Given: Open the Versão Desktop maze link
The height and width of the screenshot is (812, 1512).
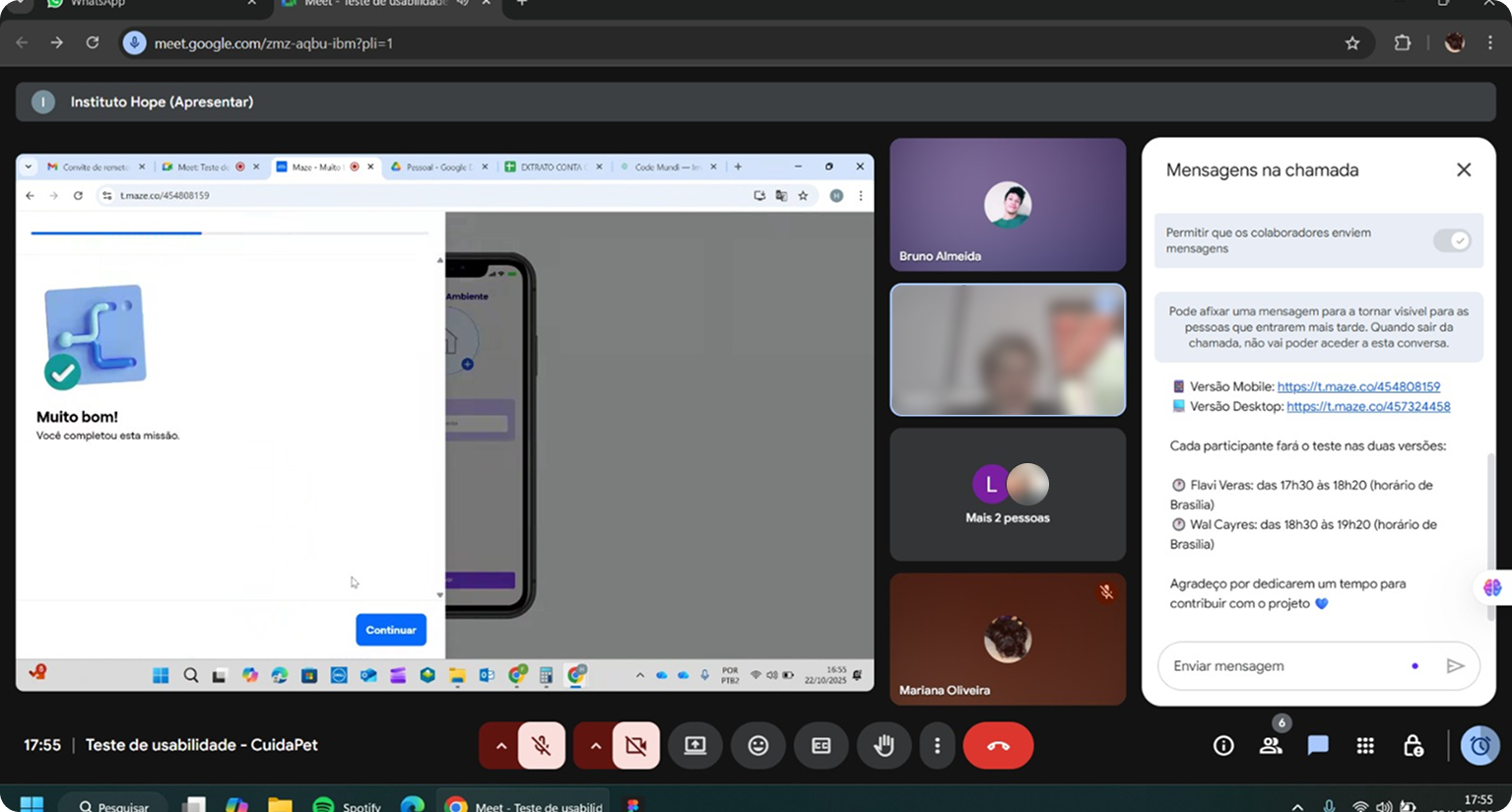Looking at the screenshot, I should (1368, 406).
